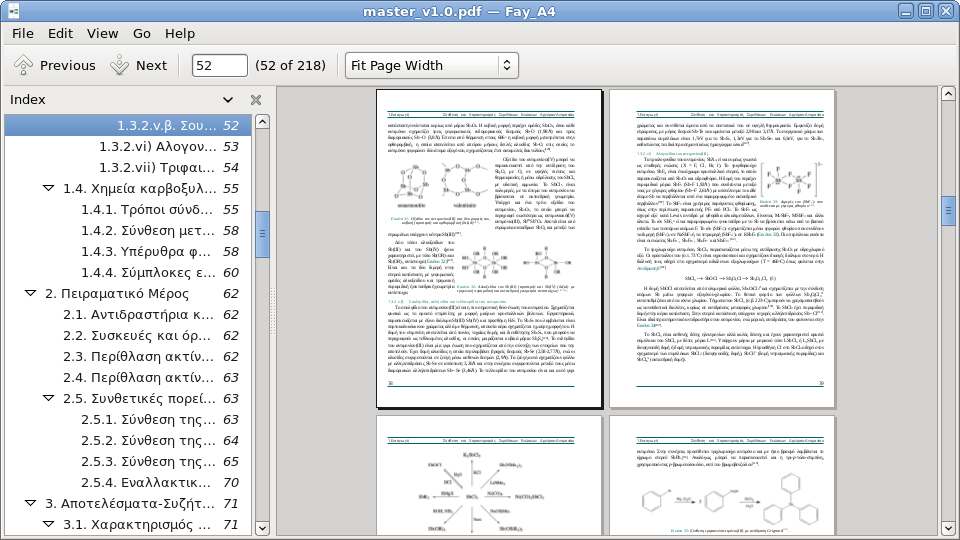This screenshot has height=540, width=960.
Task: Click the document view scroll up arrow
Action: [949, 94]
